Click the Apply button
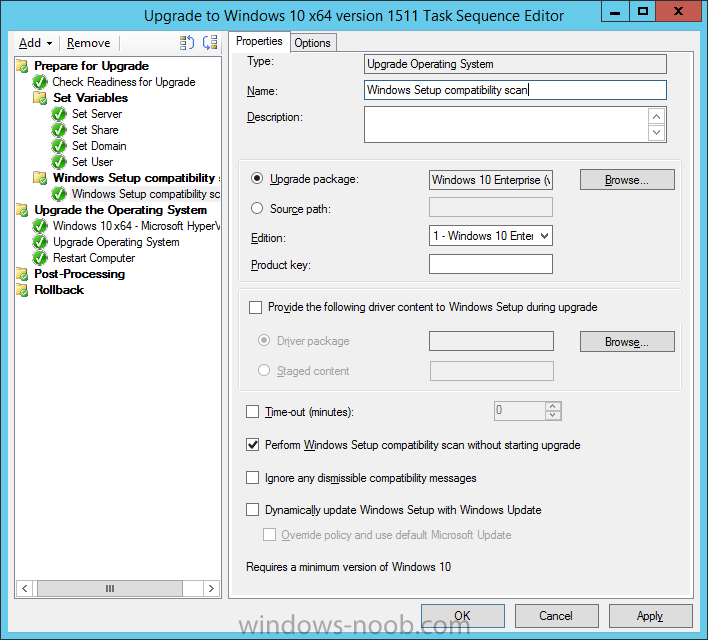This screenshot has width=708, height=640. [x=650, y=616]
